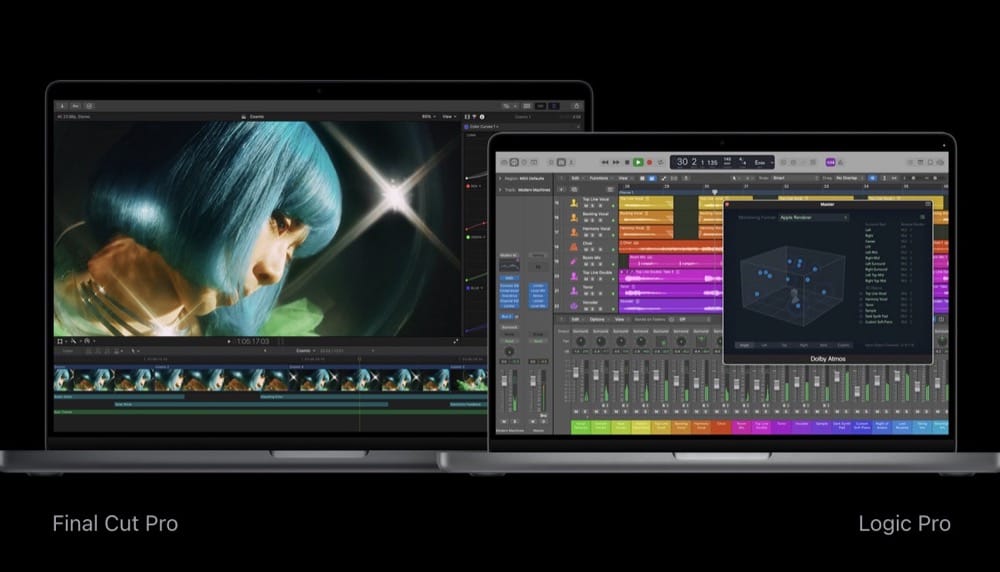
Task: Toggle the browser show/hide button in Final Cut Pro
Action: click(x=527, y=106)
